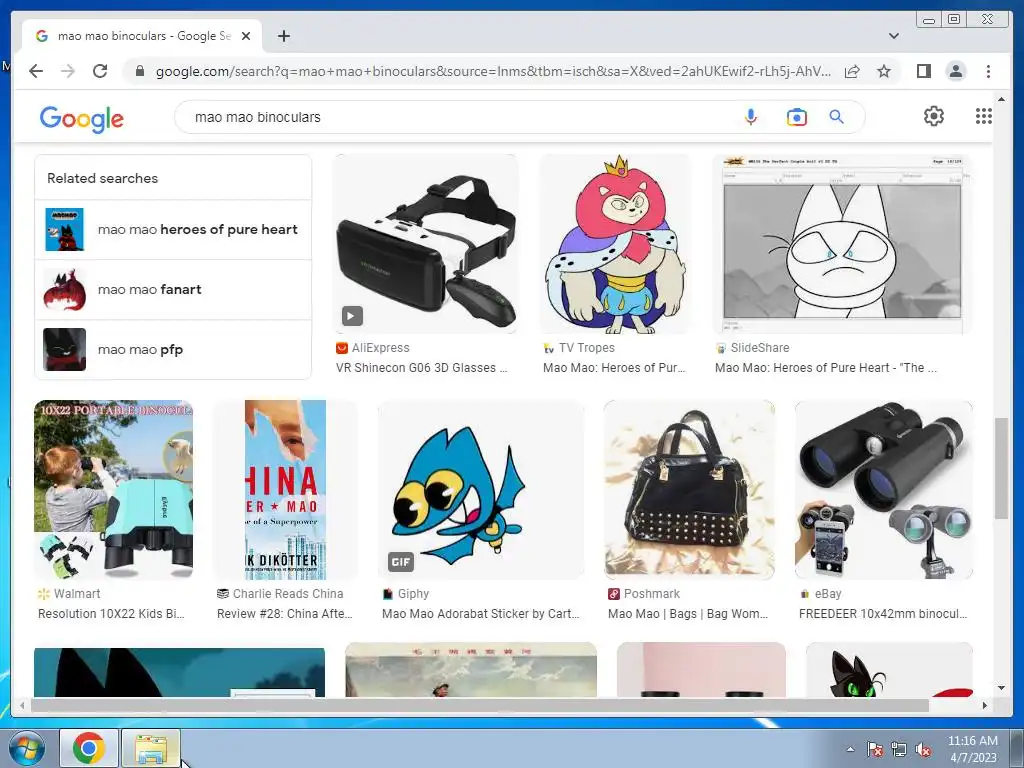Open the eBay source link
This screenshot has width=1024, height=768.
(x=821, y=594)
